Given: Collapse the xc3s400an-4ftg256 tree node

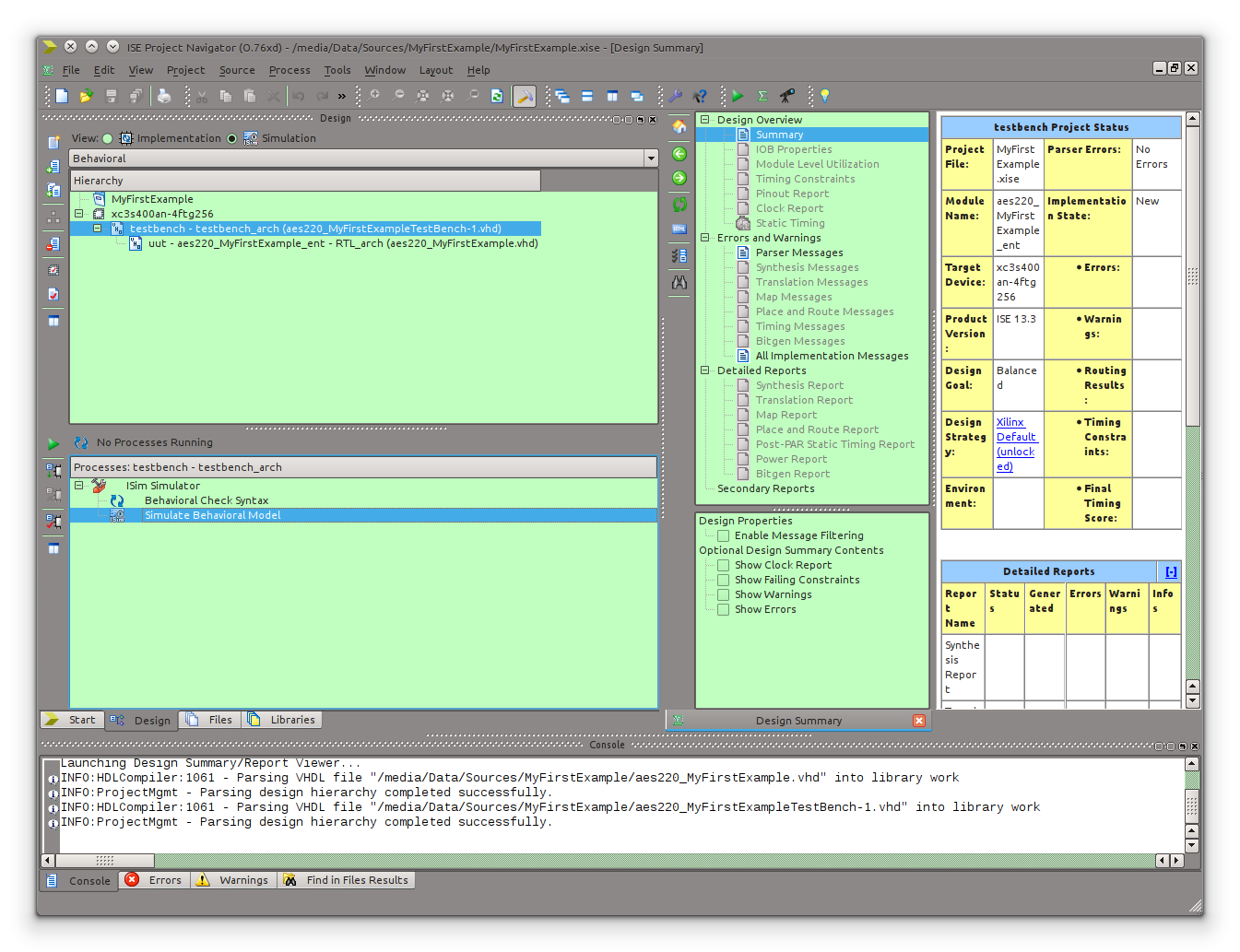Looking at the screenshot, I should [79, 214].
